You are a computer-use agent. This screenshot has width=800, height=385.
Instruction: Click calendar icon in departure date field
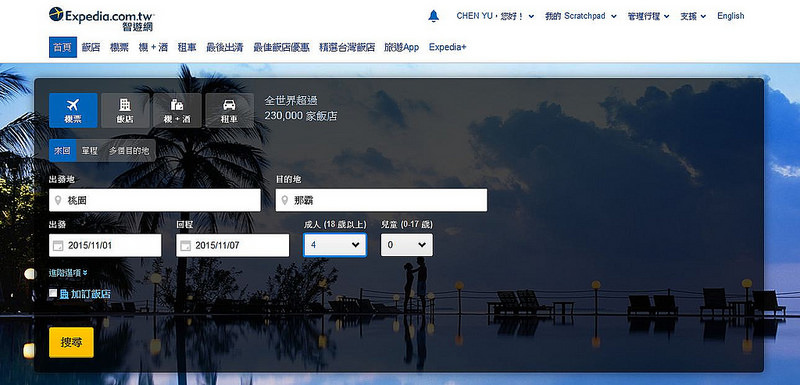point(58,245)
